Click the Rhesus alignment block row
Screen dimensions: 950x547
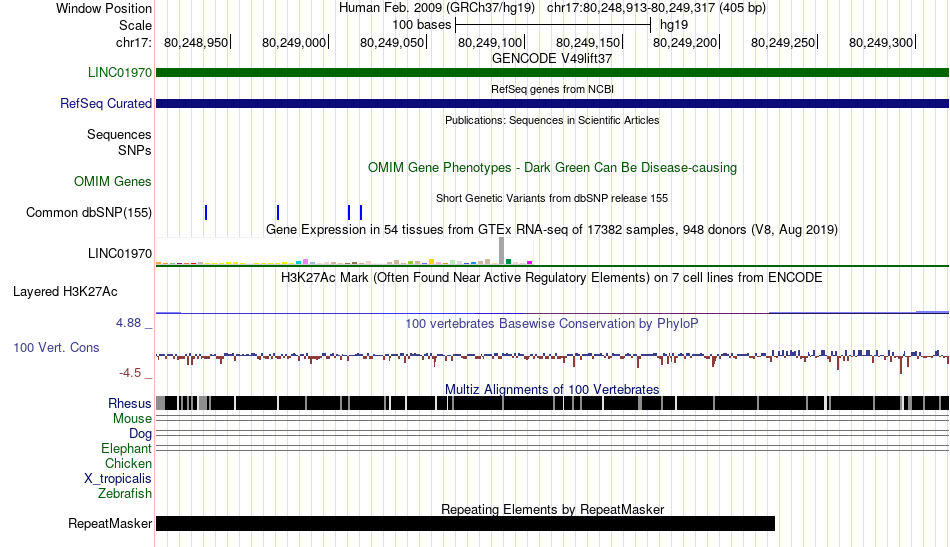pyautogui.click(x=552, y=403)
